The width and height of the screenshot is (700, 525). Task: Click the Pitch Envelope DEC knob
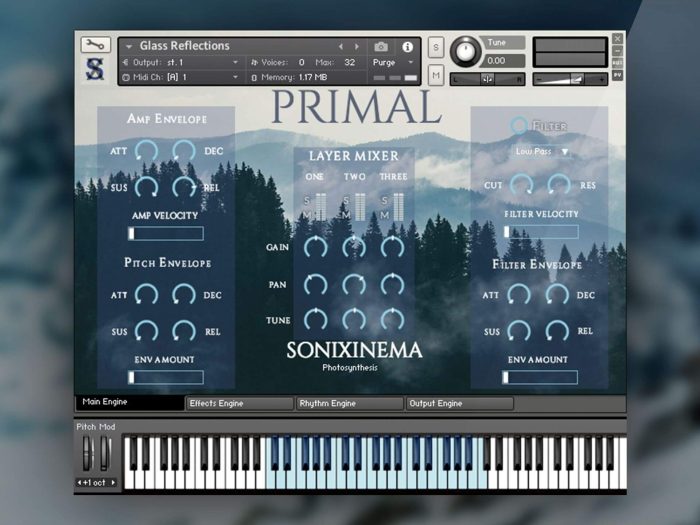click(x=184, y=295)
